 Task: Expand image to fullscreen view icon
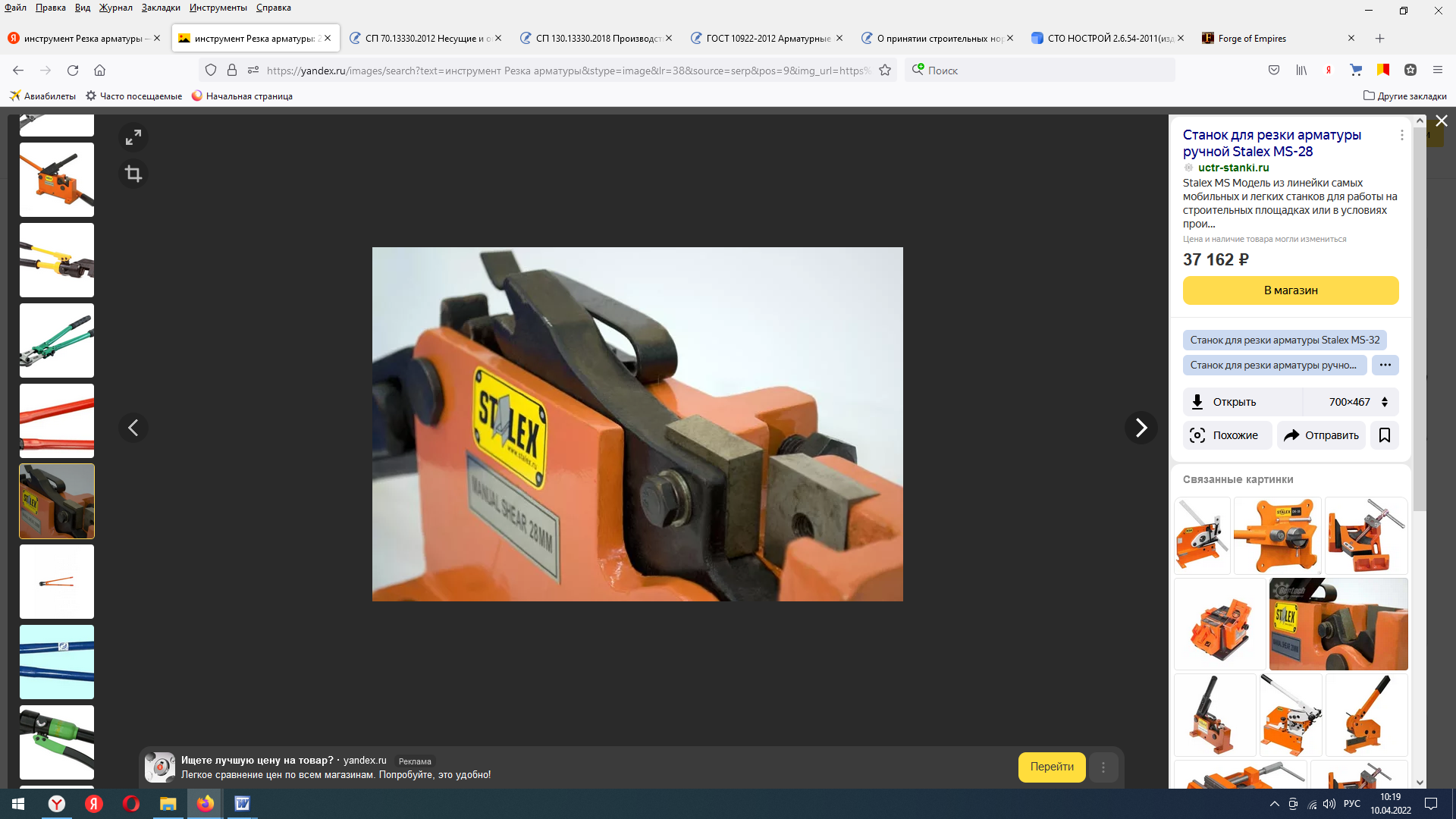[133, 137]
